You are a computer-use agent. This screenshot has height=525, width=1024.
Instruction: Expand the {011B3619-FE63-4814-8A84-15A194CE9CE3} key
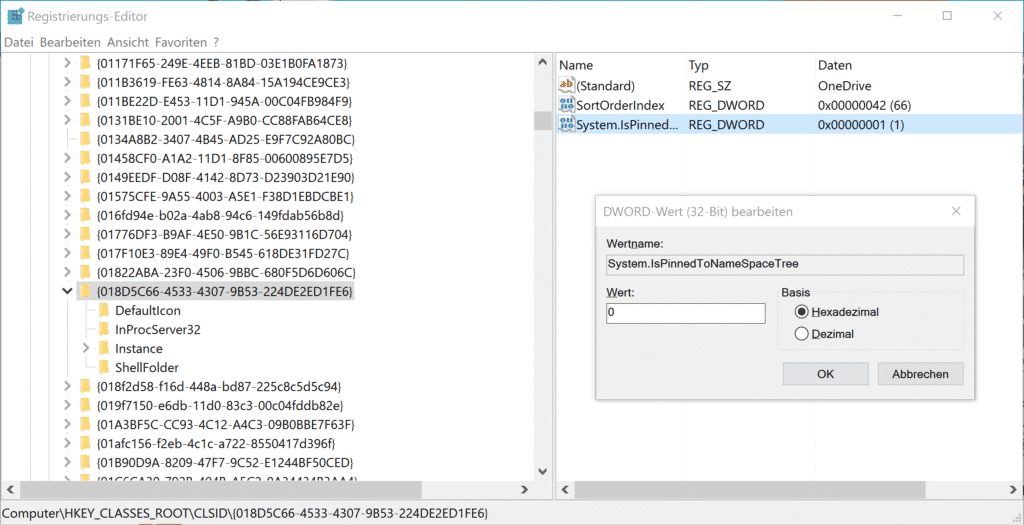(x=67, y=82)
